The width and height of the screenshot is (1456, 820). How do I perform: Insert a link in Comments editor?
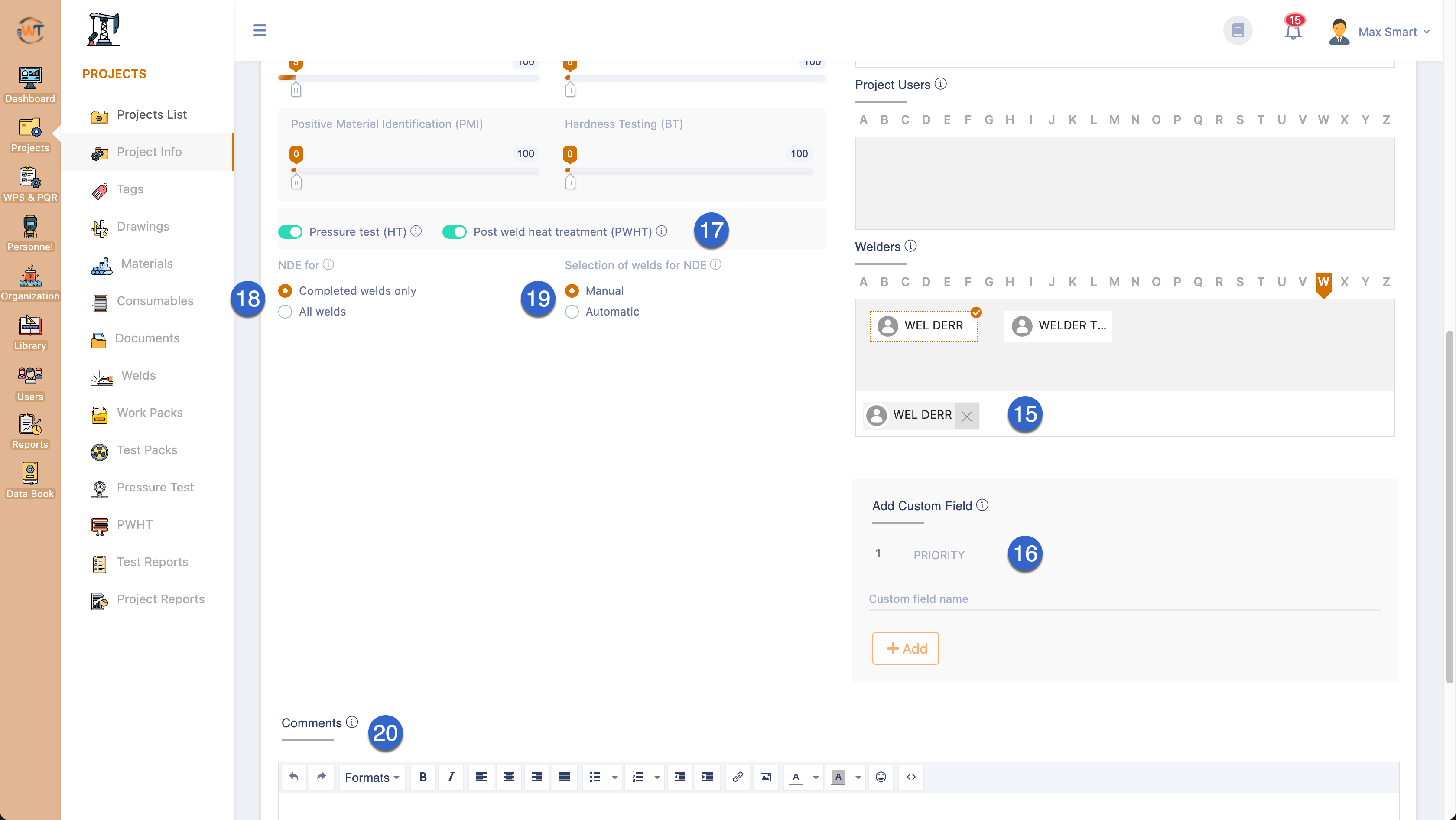coord(738,777)
